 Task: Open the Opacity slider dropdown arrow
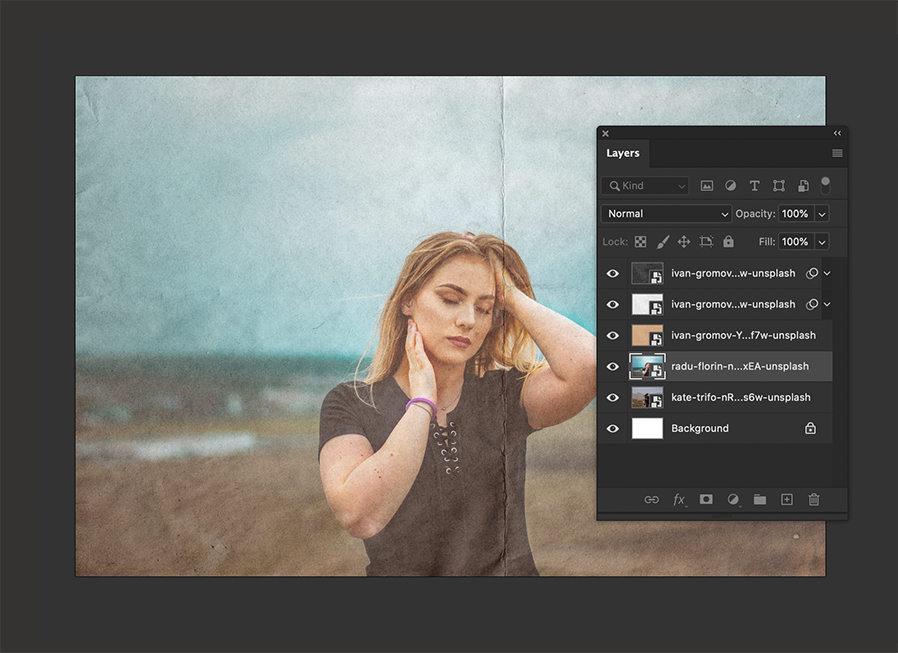822,214
